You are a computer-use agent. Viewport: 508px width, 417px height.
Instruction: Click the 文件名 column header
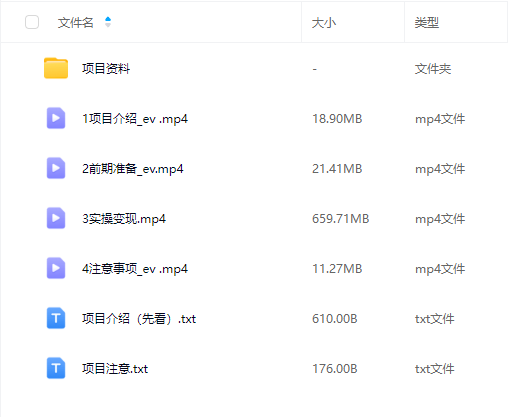point(76,23)
